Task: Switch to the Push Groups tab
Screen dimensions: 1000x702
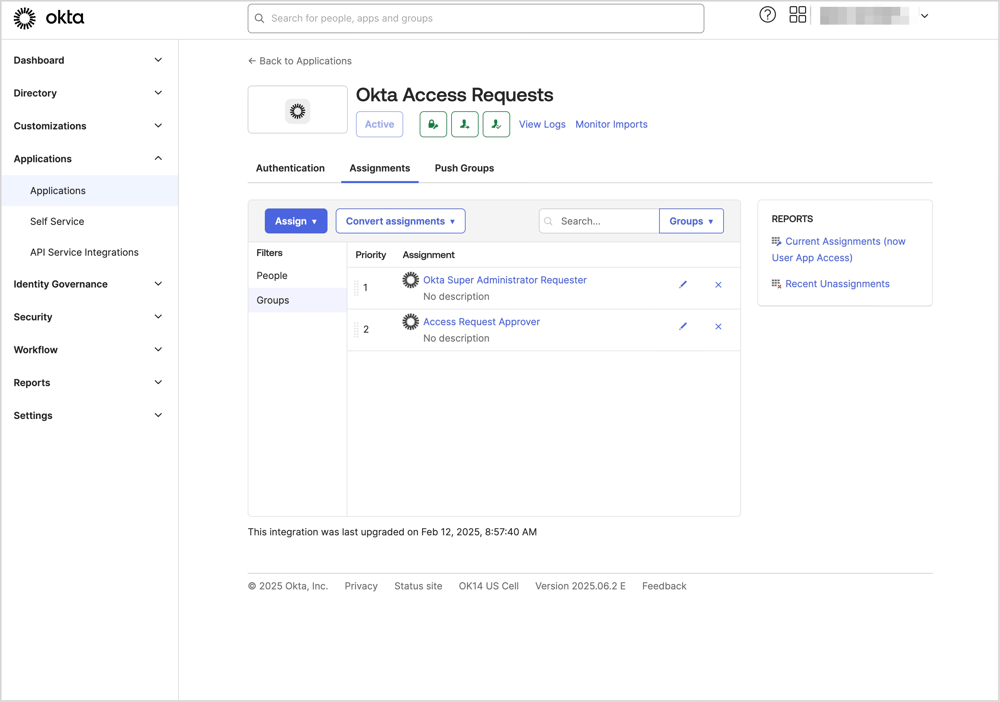Action: [464, 168]
